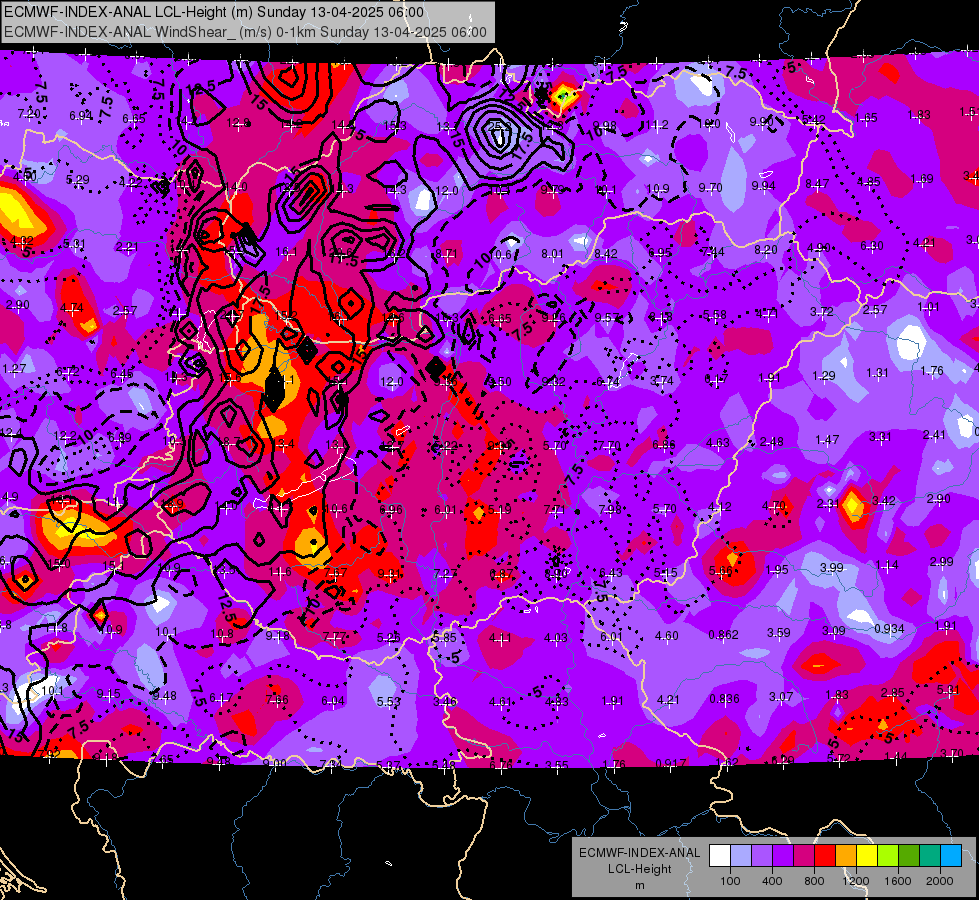Click grid value 0.836

click(x=724, y=698)
